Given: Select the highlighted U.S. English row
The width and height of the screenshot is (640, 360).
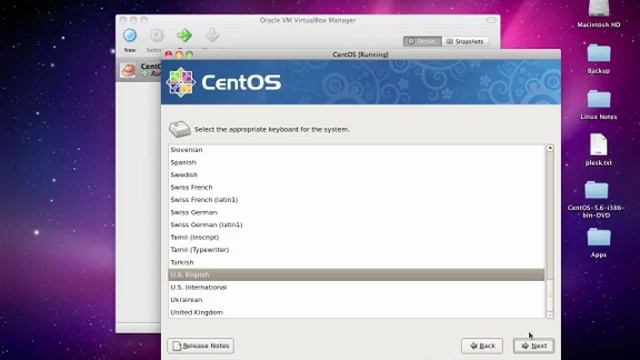Looking at the screenshot, I should [356, 275].
